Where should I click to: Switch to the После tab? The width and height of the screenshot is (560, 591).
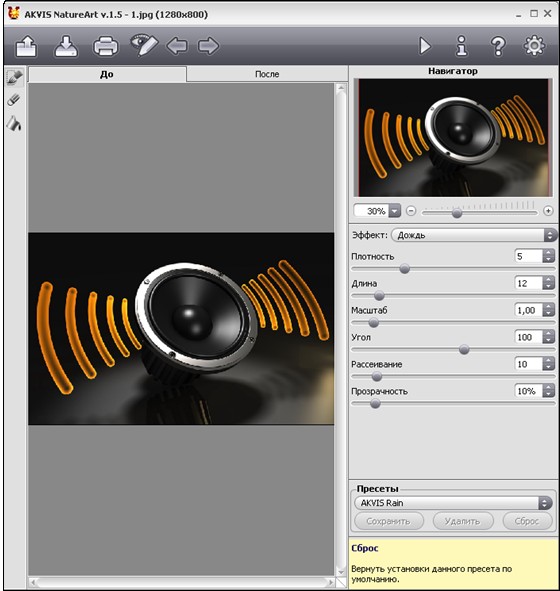(267, 74)
